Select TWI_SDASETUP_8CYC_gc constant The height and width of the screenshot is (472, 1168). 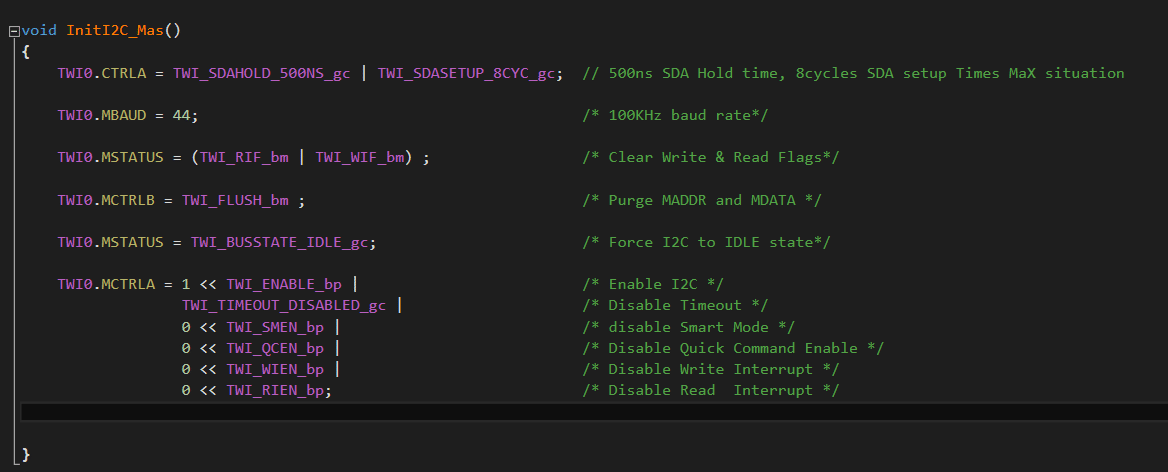pos(466,74)
